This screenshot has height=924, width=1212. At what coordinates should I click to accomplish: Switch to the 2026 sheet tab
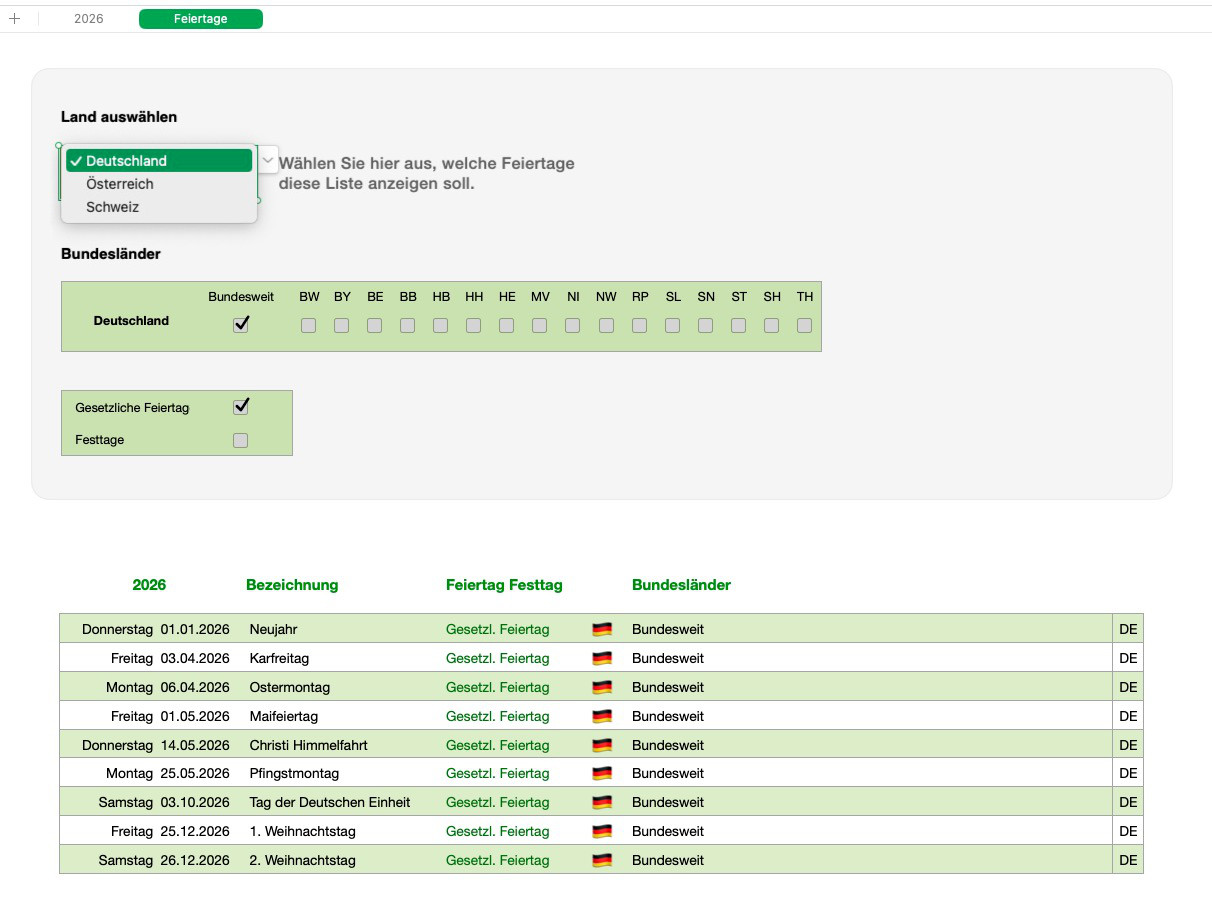(88, 19)
